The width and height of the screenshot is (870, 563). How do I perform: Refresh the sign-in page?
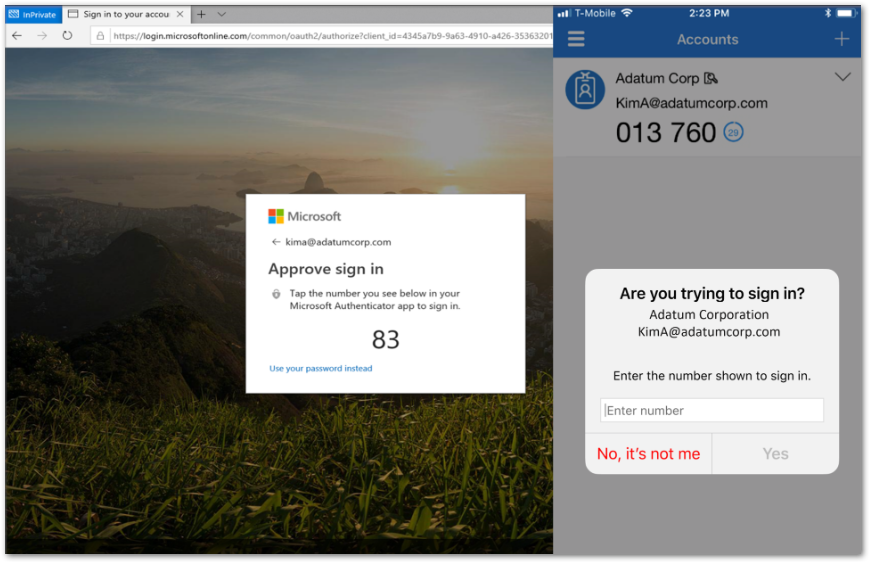coord(67,35)
